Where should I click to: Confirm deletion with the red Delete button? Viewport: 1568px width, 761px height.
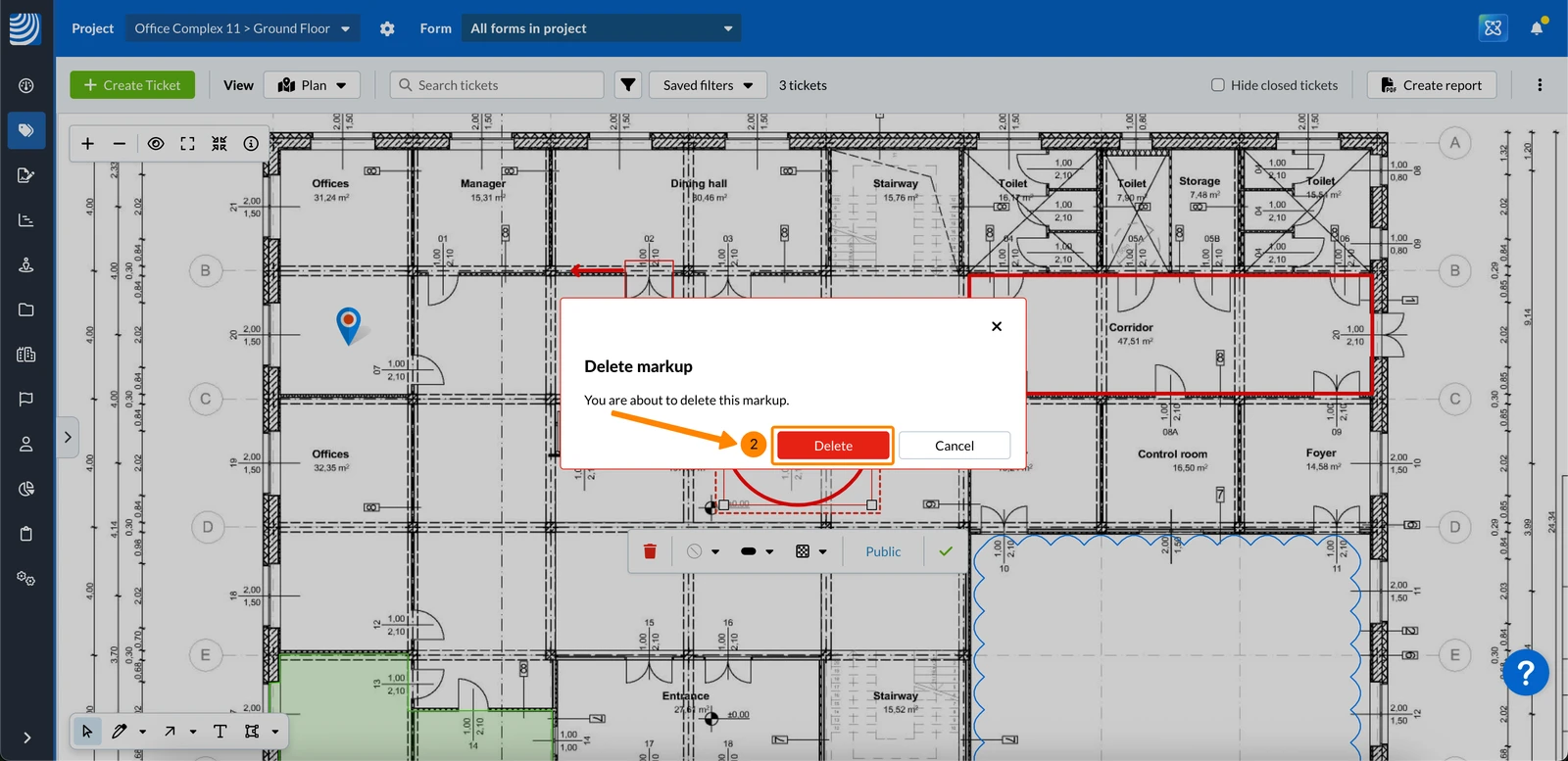click(x=833, y=446)
